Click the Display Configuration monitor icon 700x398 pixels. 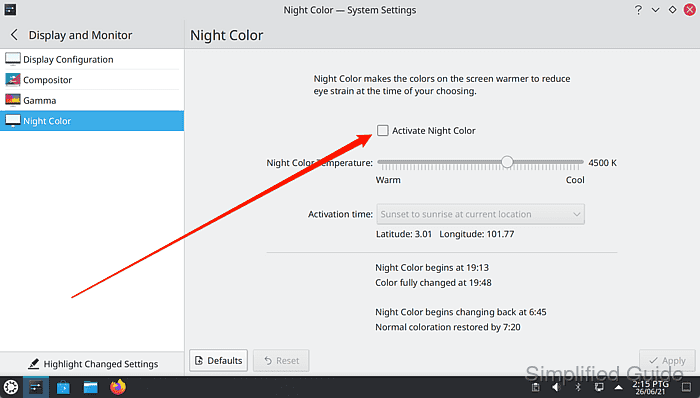tap(12, 59)
